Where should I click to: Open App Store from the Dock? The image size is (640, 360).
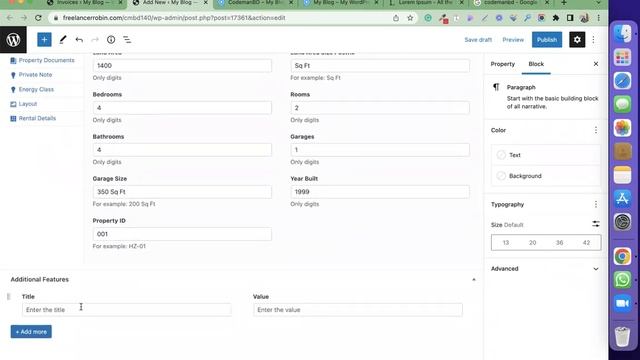point(622,199)
